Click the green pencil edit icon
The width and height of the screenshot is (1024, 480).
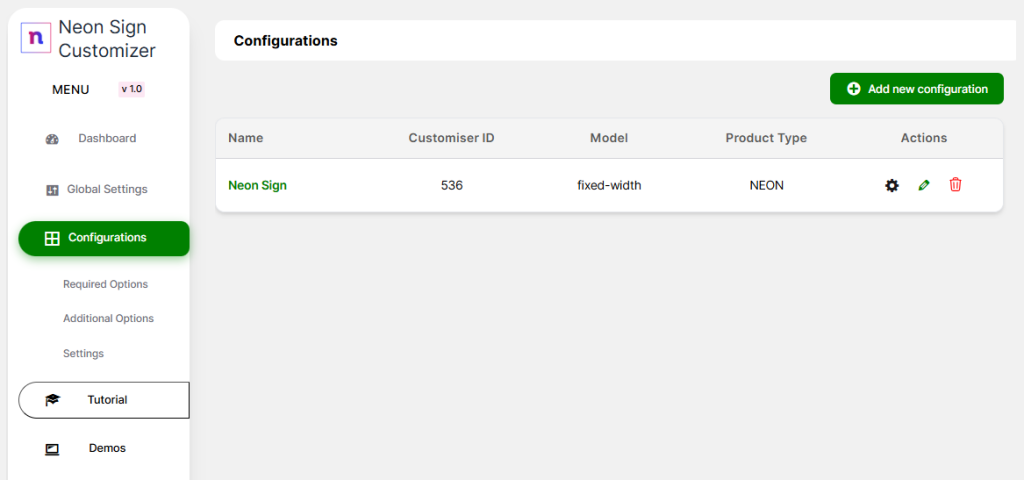(x=924, y=185)
